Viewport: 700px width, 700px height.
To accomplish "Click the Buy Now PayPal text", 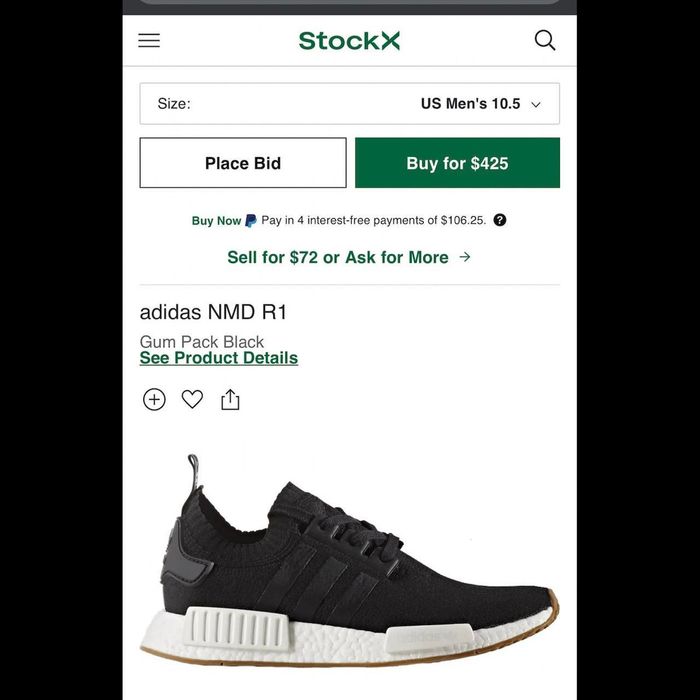I will click(216, 221).
